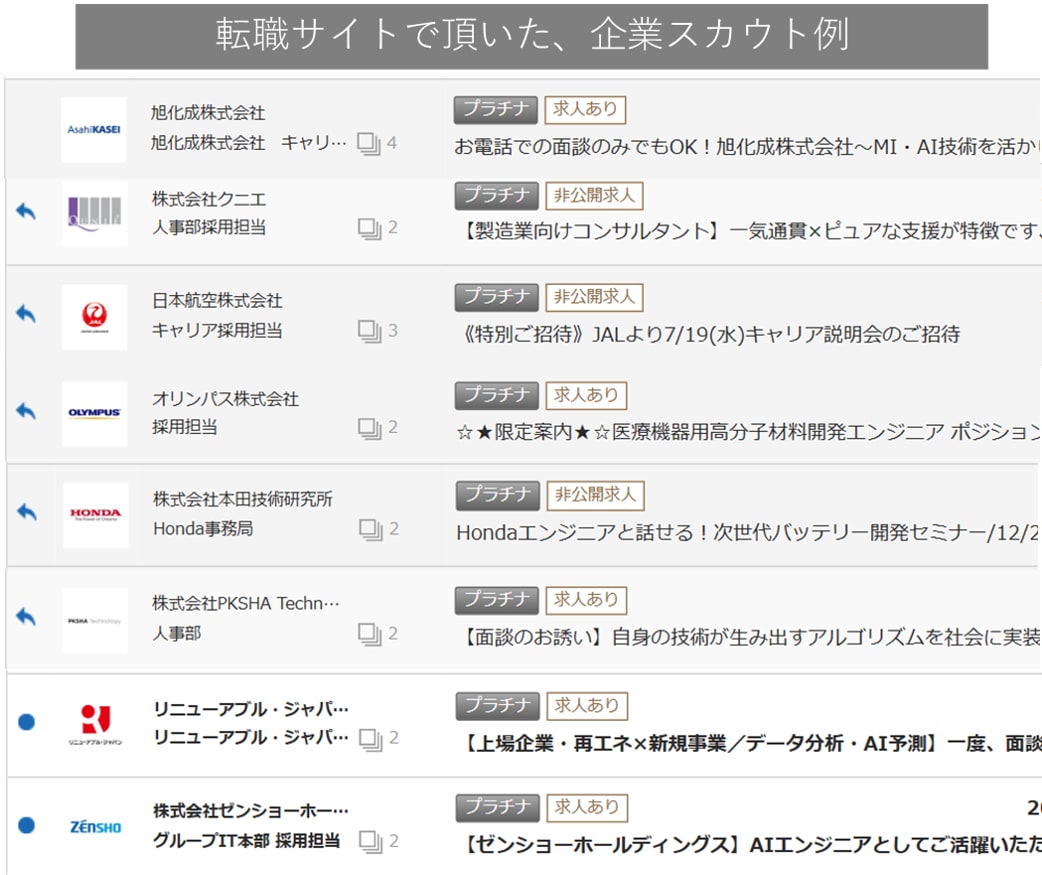1042x875 pixels.
Task: Click the プラチナ badge in リニューアブル・ジャパン row
Action: pos(498,706)
